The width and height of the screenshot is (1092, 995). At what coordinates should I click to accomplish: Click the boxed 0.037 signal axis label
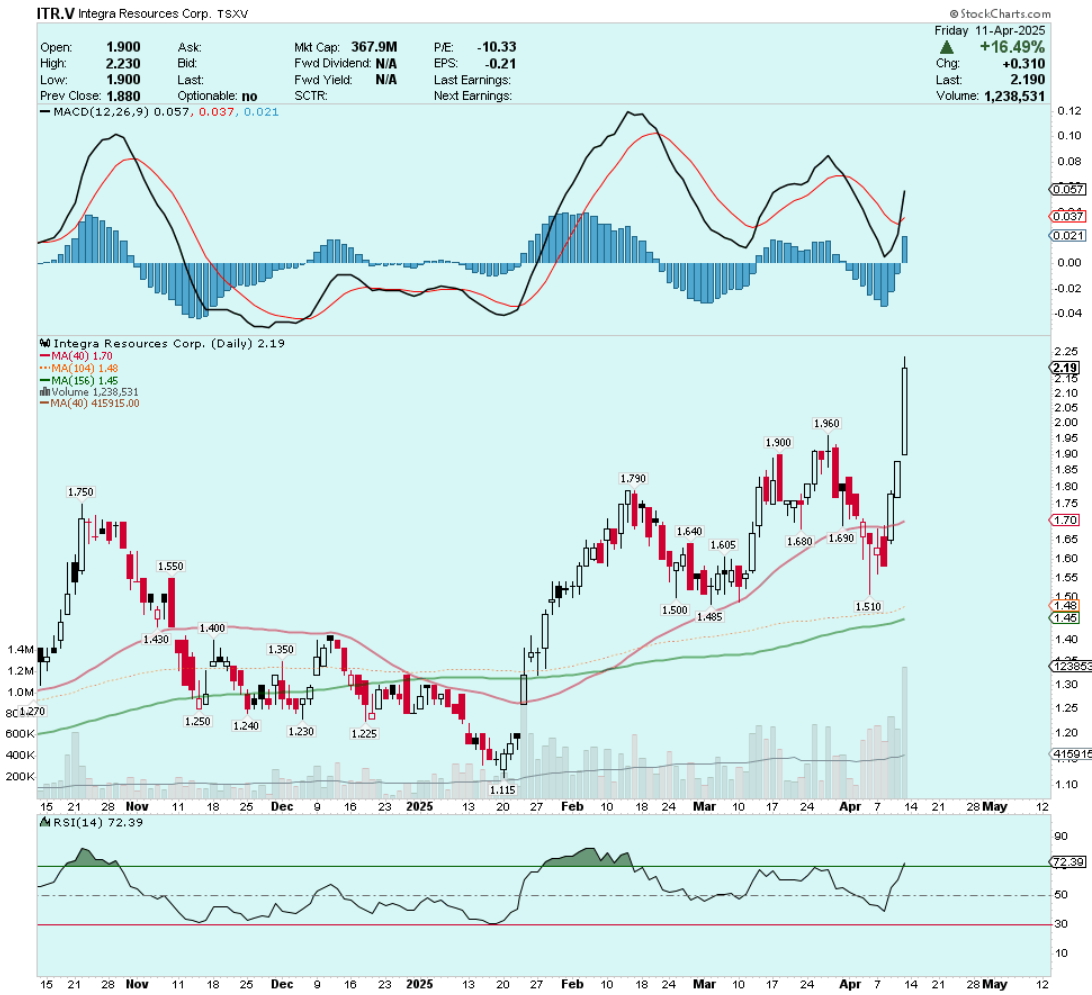tap(1067, 217)
